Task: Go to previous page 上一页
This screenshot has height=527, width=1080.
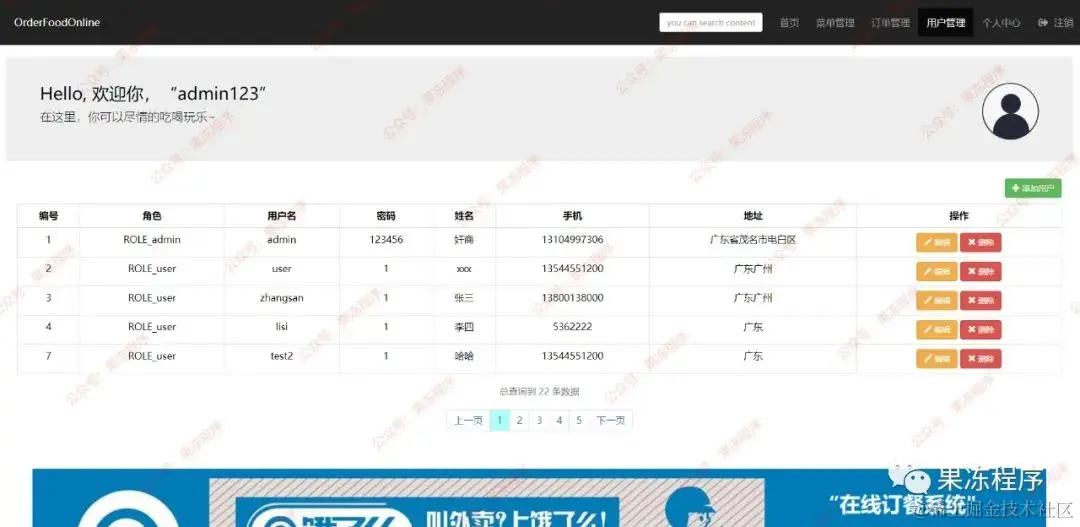Action: coord(468,420)
